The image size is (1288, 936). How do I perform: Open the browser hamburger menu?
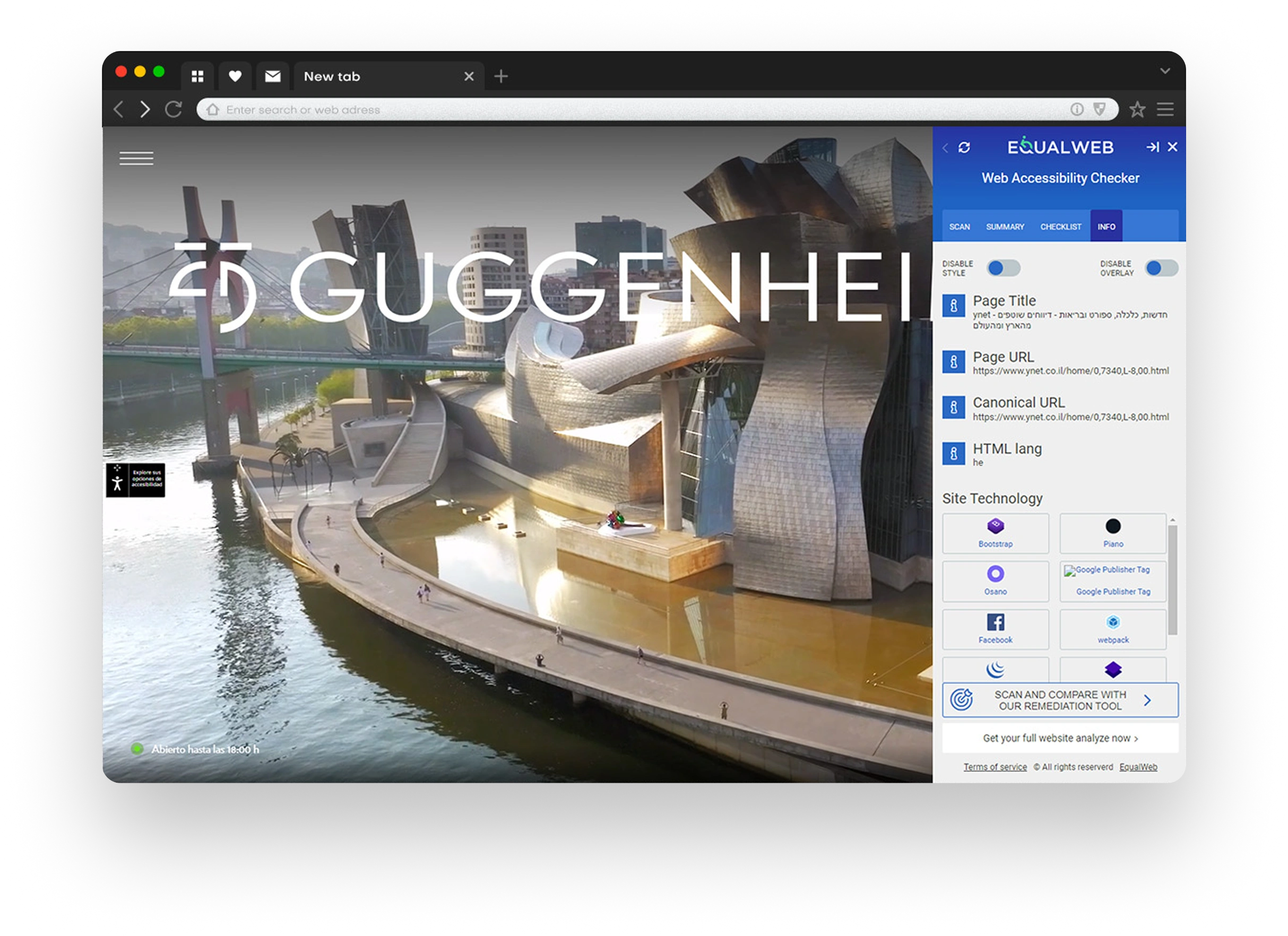tap(1165, 109)
